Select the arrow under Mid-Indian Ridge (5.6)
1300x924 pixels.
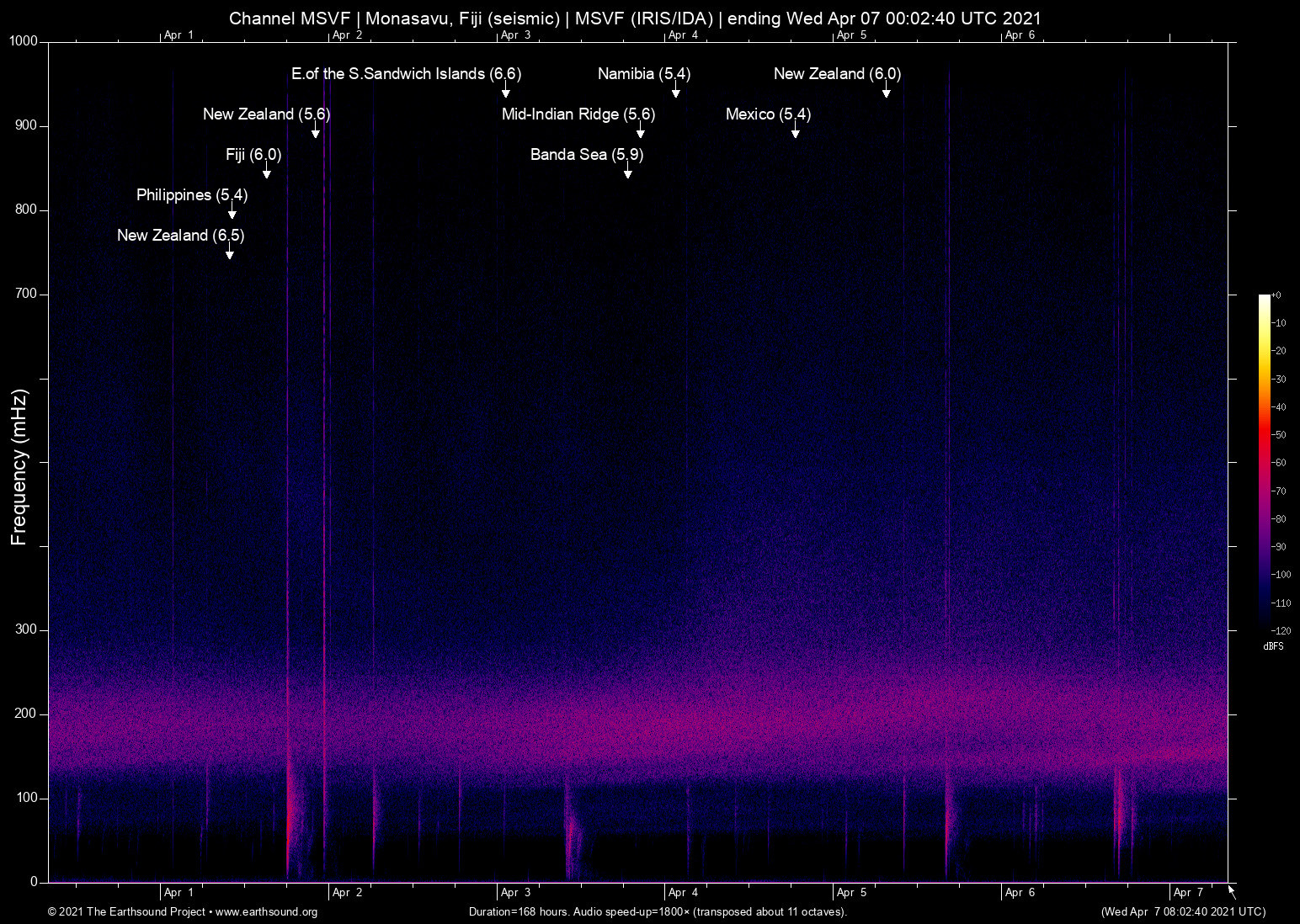click(640, 132)
